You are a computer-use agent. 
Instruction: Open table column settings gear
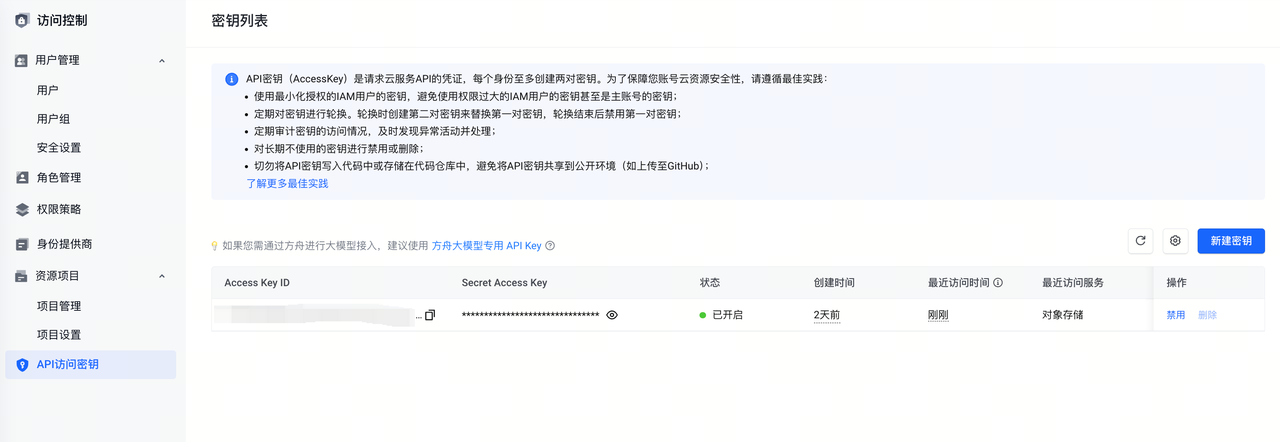[1175, 241]
